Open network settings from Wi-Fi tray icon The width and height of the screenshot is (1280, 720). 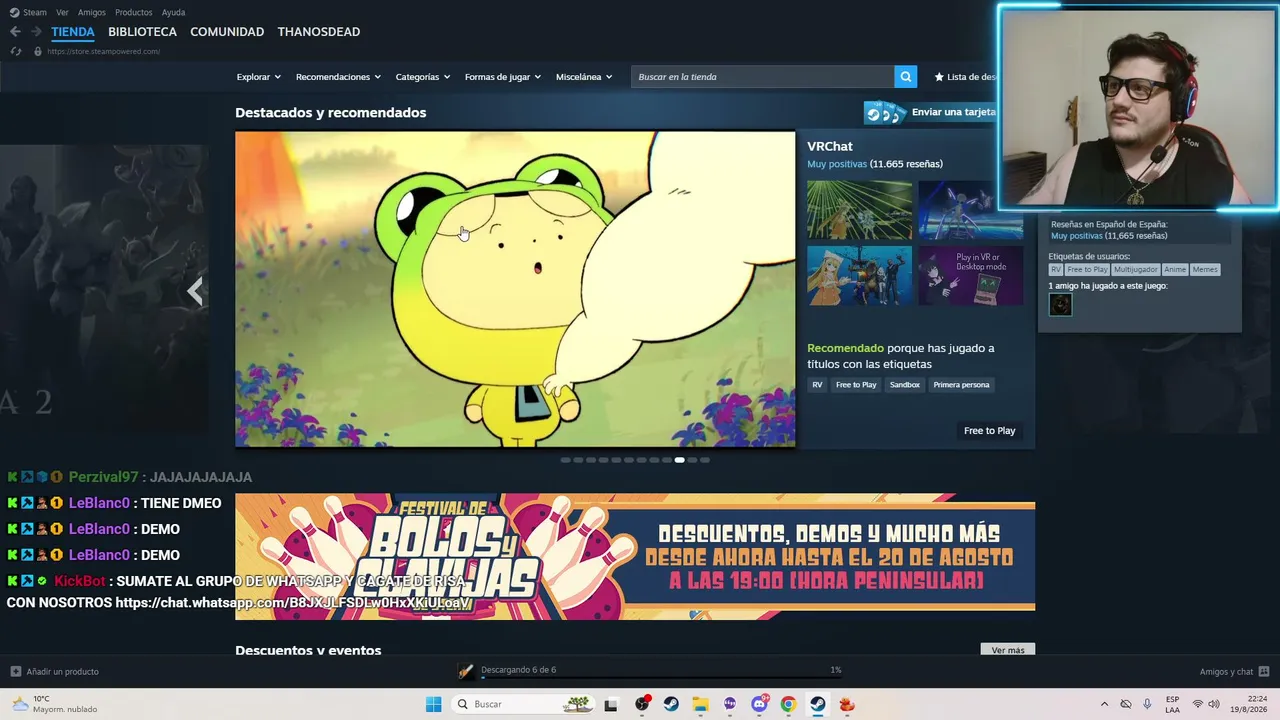coord(1197,704)
